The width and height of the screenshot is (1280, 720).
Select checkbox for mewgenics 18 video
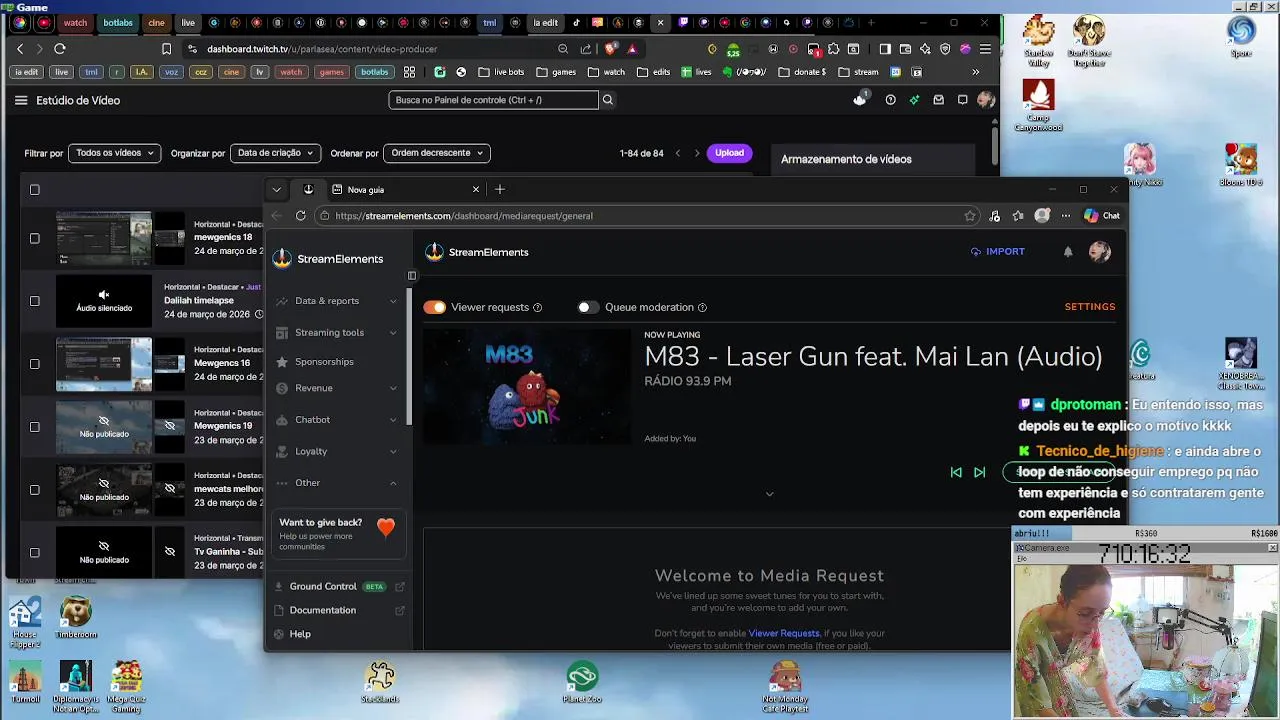point(34,238)
